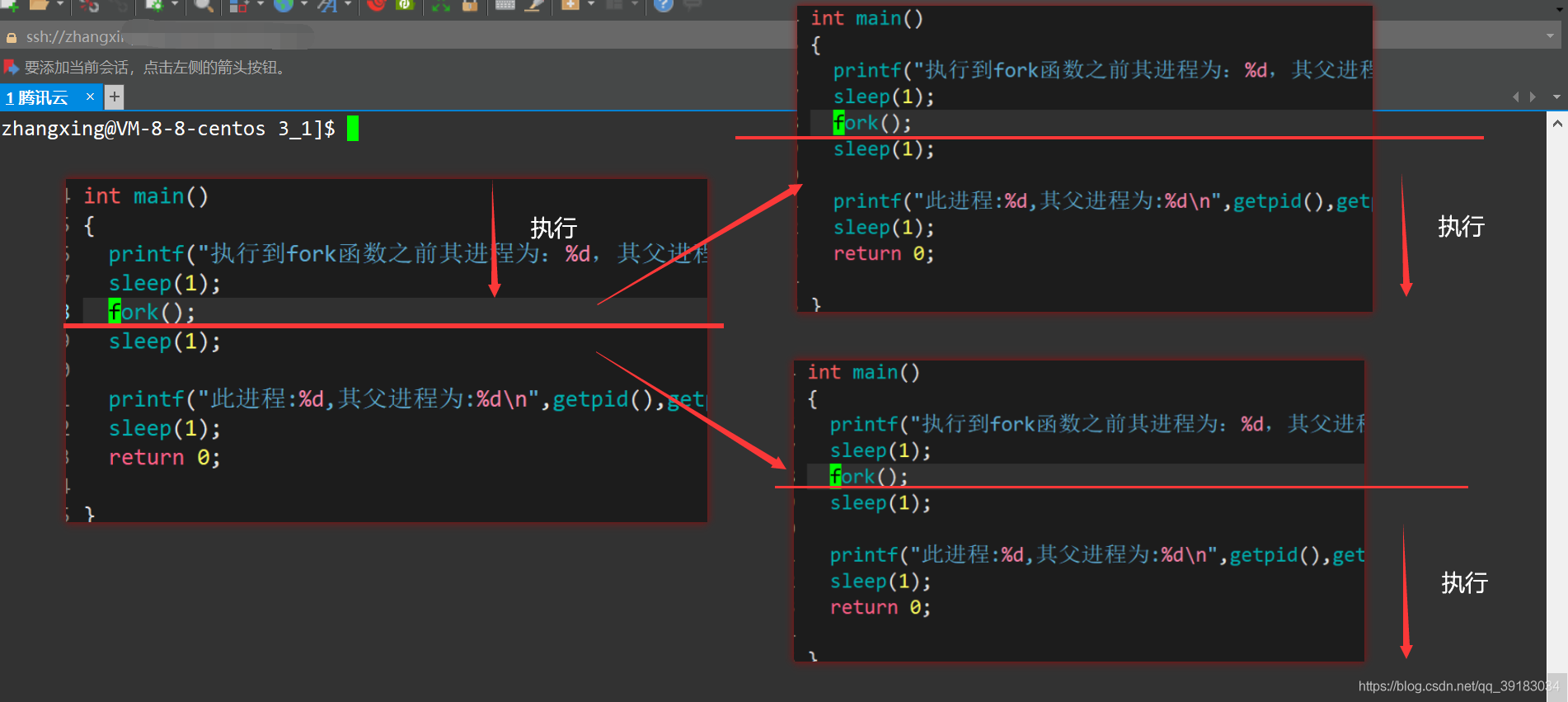Viewport: 1568px width, 702px height.
Task: Open the tab list dropdown arrow
Action: tap(1556, 97)
